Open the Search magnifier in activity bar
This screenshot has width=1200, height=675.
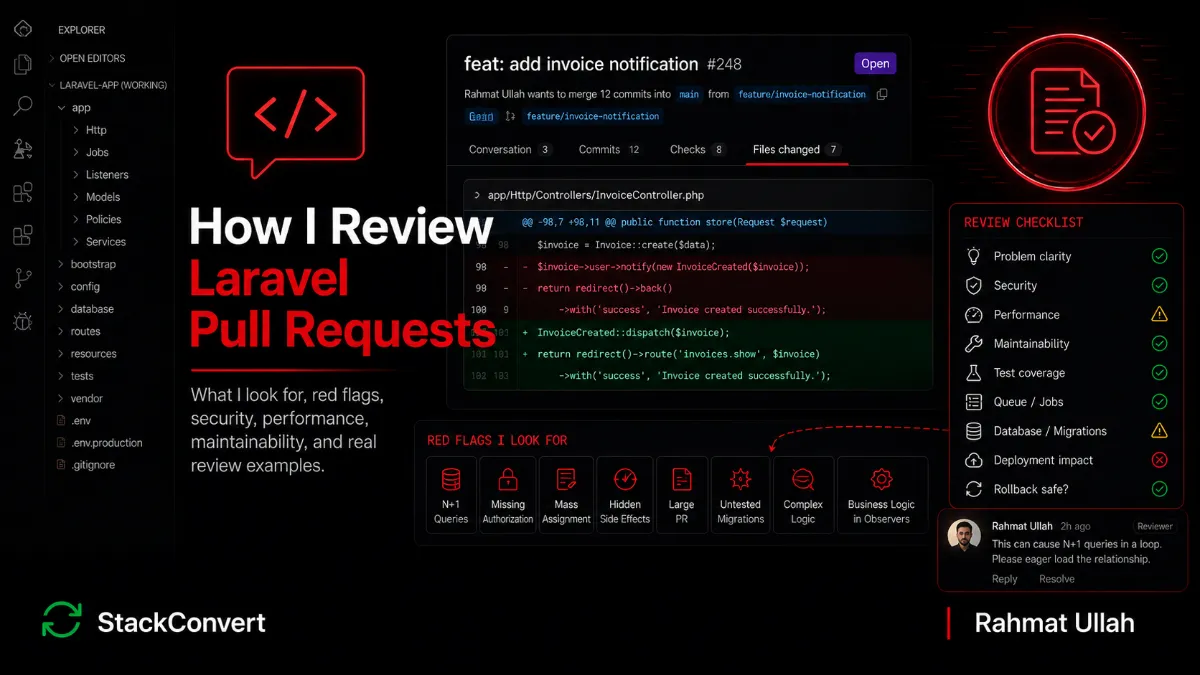22,106
